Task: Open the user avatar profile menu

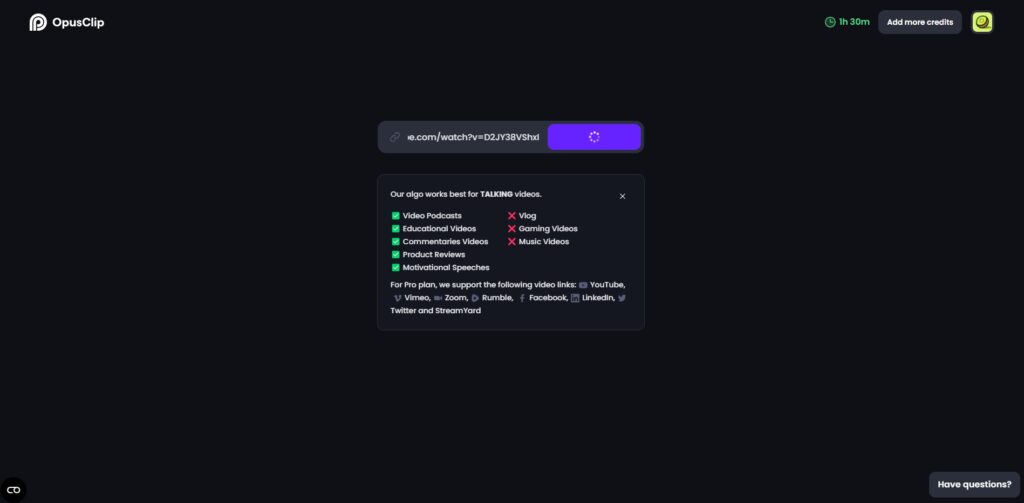Action: coord(982,22)
